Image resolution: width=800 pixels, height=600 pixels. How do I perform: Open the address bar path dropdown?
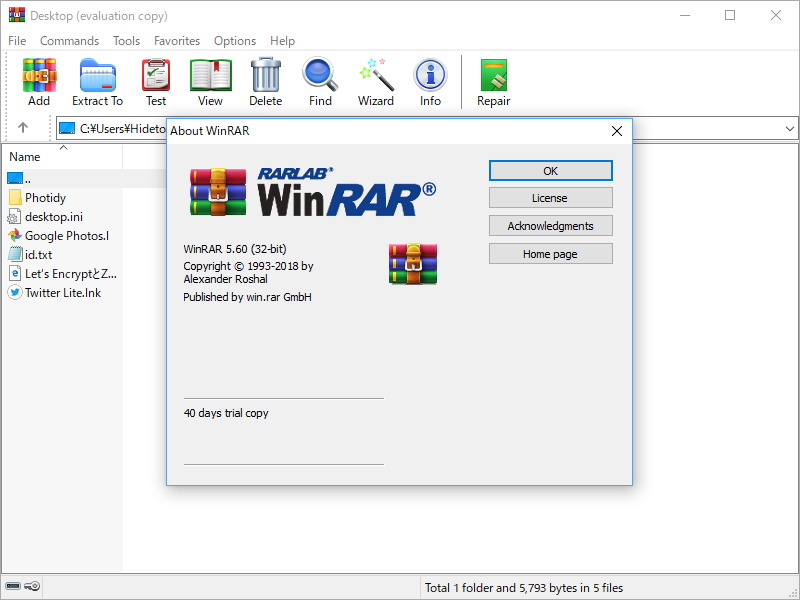789,128
